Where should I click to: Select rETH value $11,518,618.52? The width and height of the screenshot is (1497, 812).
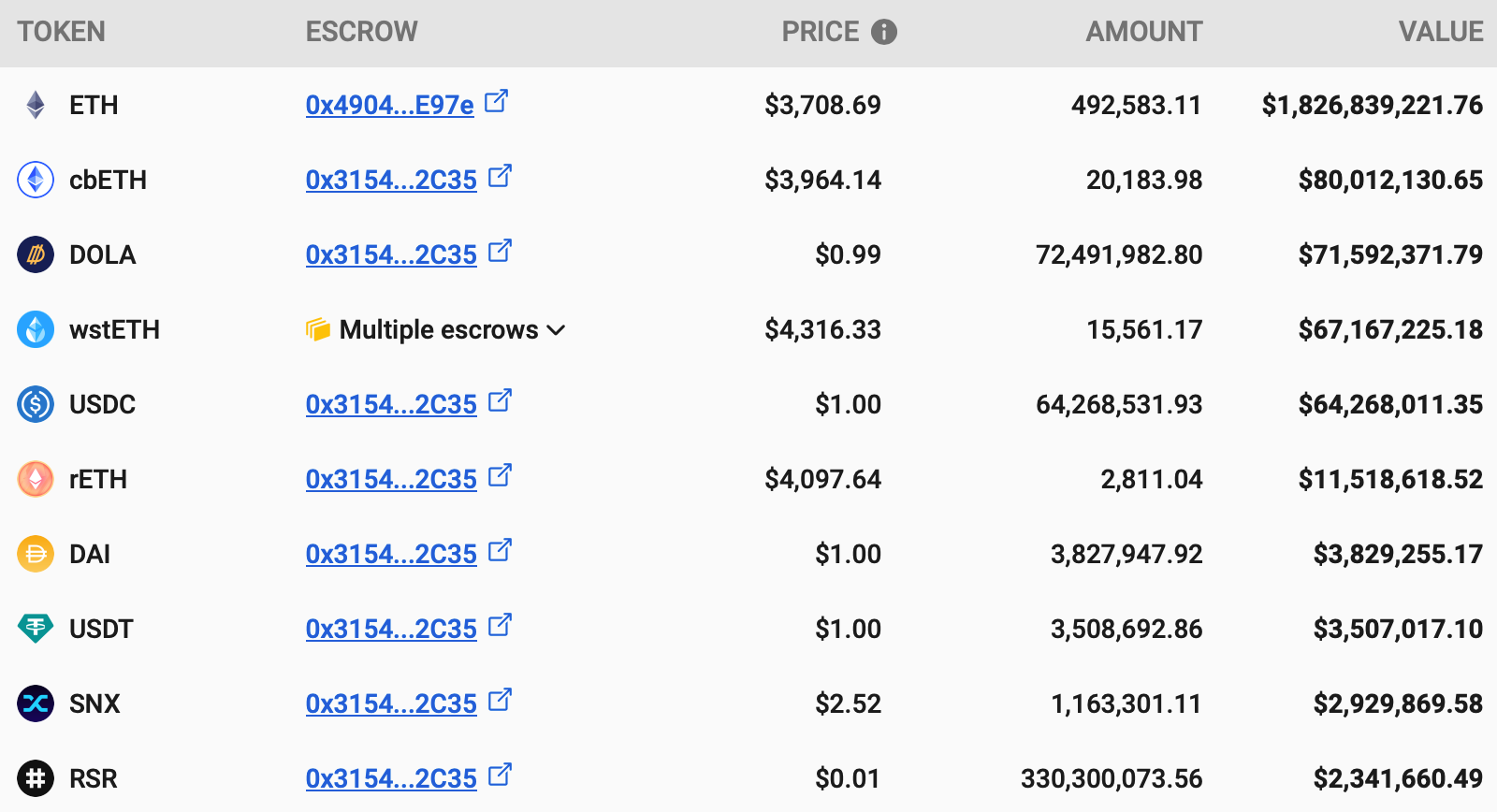[x=1391, y=479]
